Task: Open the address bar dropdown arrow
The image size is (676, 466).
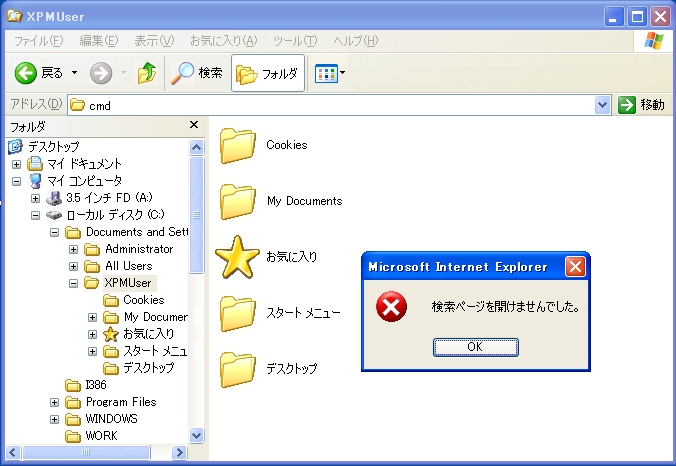Action: 602,105
